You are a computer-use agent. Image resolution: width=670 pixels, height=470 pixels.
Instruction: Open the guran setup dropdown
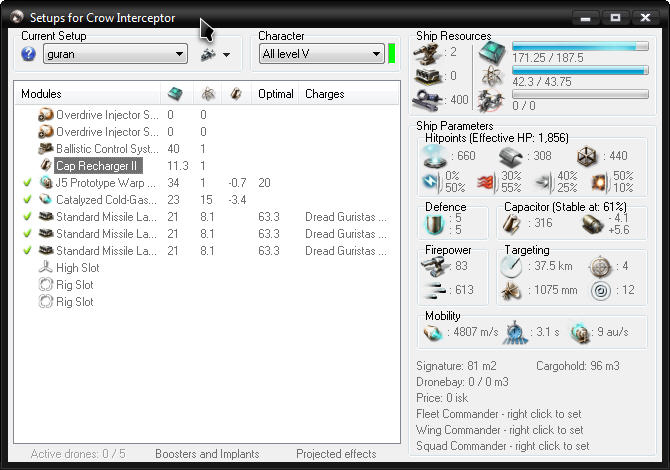pyautogui.click(x=115, y=54)
